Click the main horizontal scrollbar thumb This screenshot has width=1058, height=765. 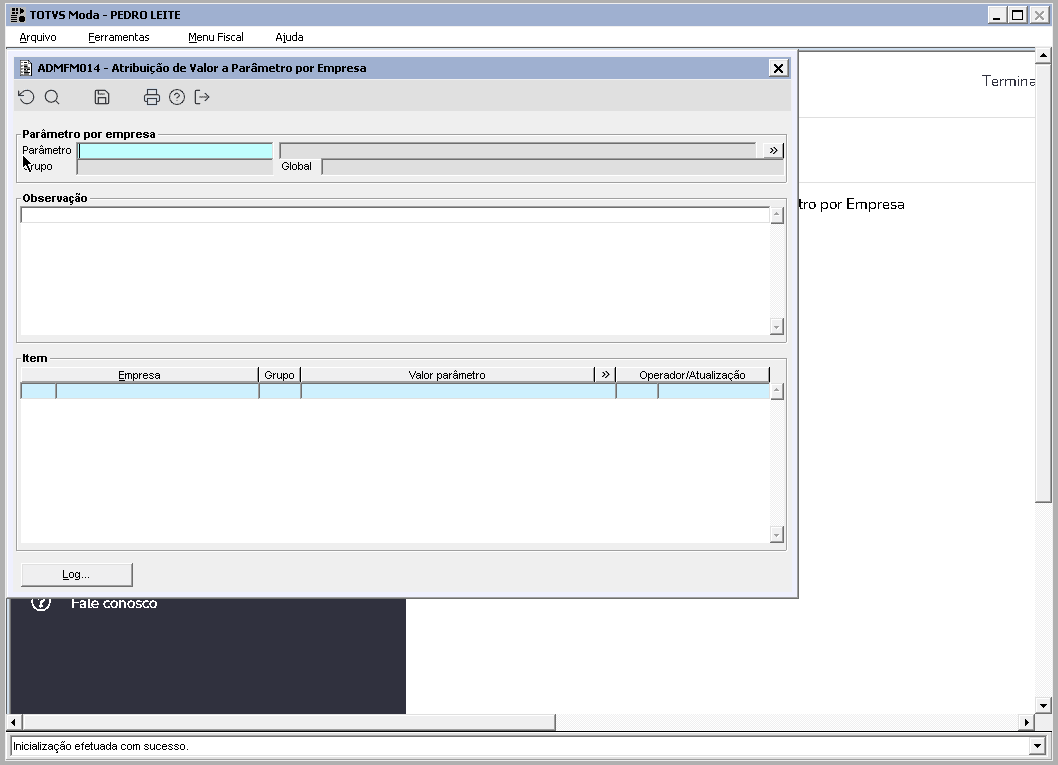pyautogui.click(x=289, y=722)
